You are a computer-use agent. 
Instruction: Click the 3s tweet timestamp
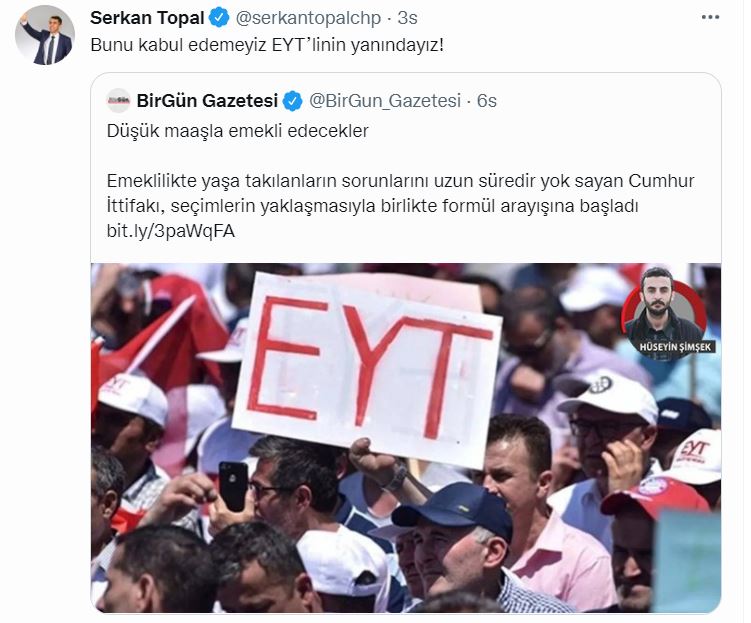pyautogui.click(x=408, y=18)
